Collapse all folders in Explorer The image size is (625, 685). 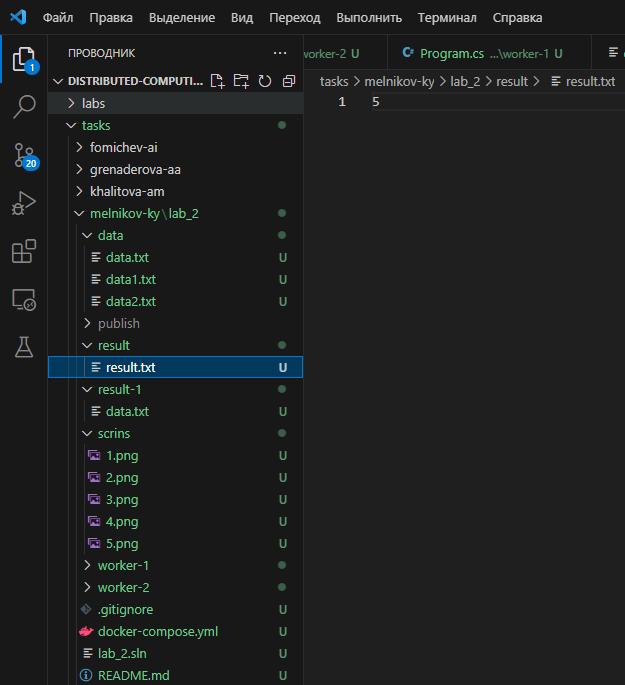point(289,81)
